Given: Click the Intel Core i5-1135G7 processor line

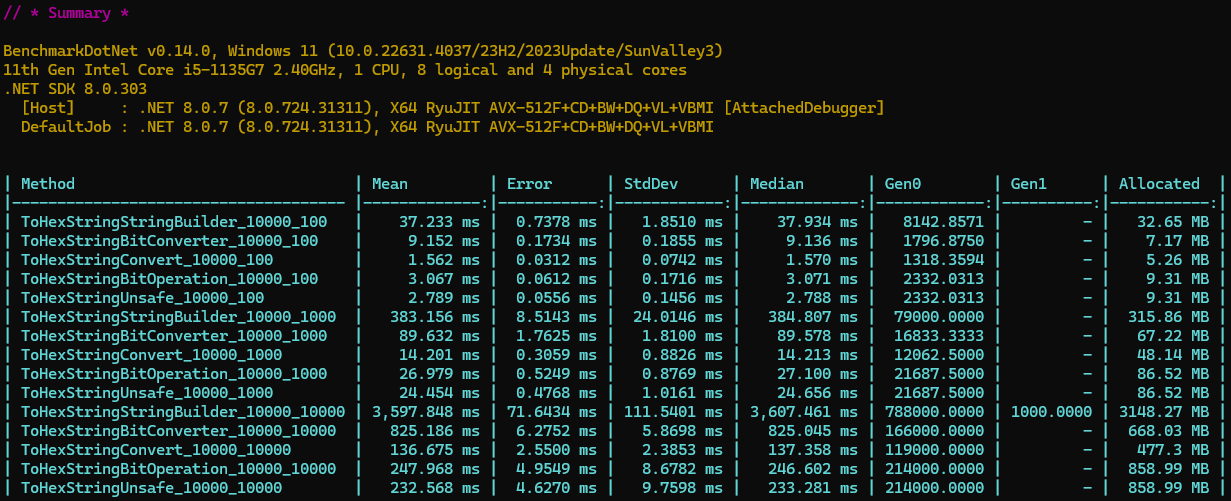Looking at the screenshot, I should [x=345, y=70].
